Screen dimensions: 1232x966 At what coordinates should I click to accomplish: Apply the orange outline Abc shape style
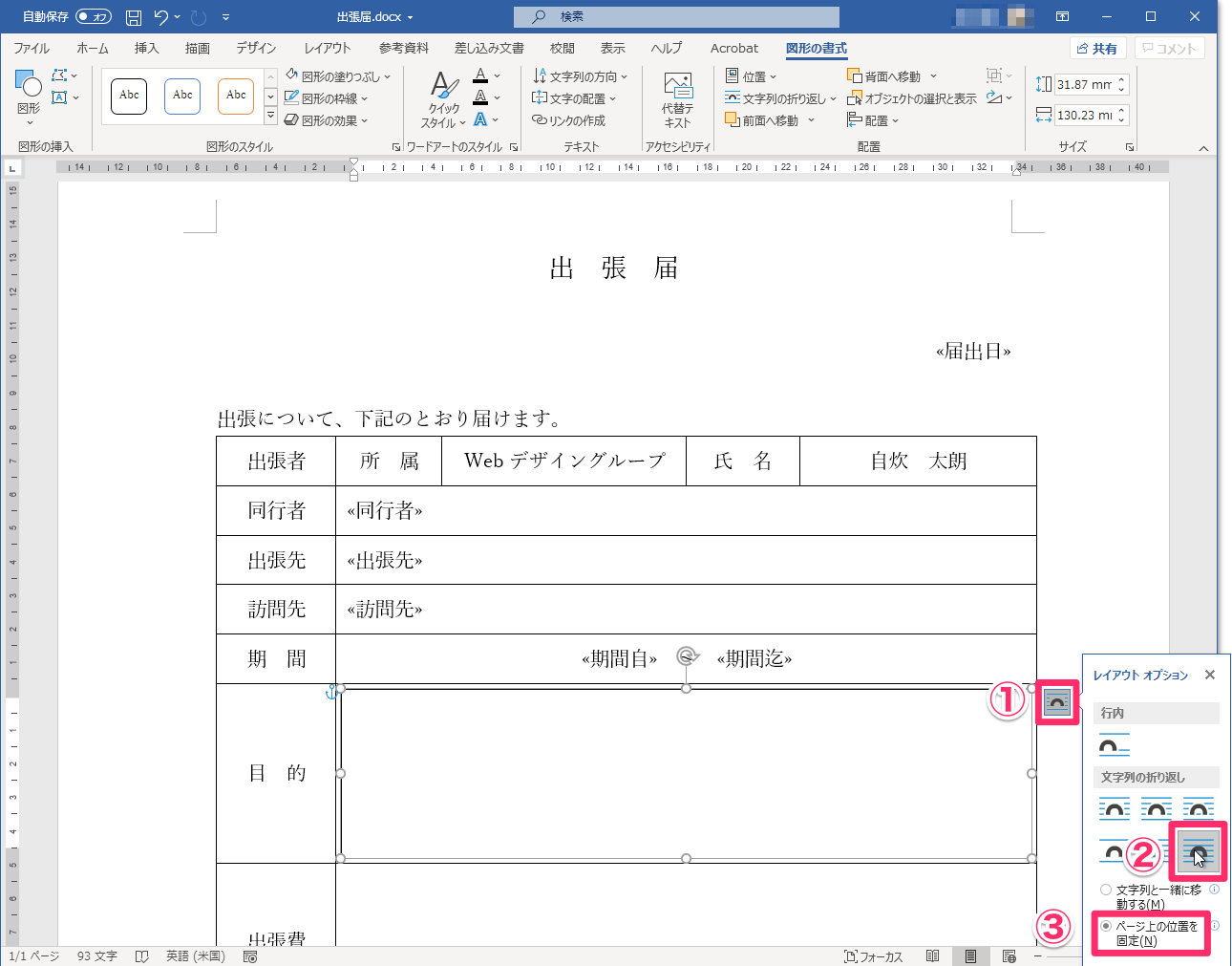236,96
